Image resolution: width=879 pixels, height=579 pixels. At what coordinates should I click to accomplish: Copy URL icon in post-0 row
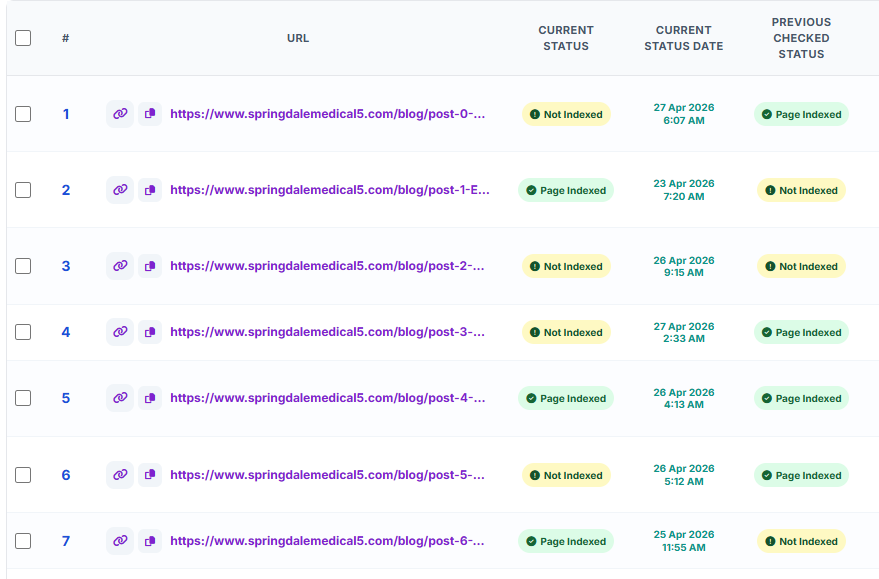[150, 114]
